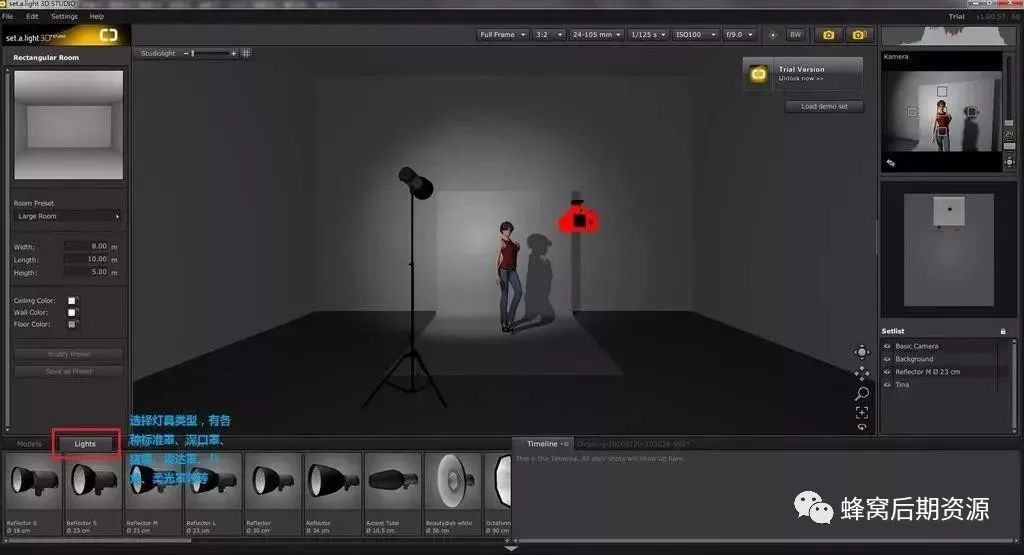Toggle visibility of Basic Camera in Setlist
The image size is (1024, 555).
[887, 346]
